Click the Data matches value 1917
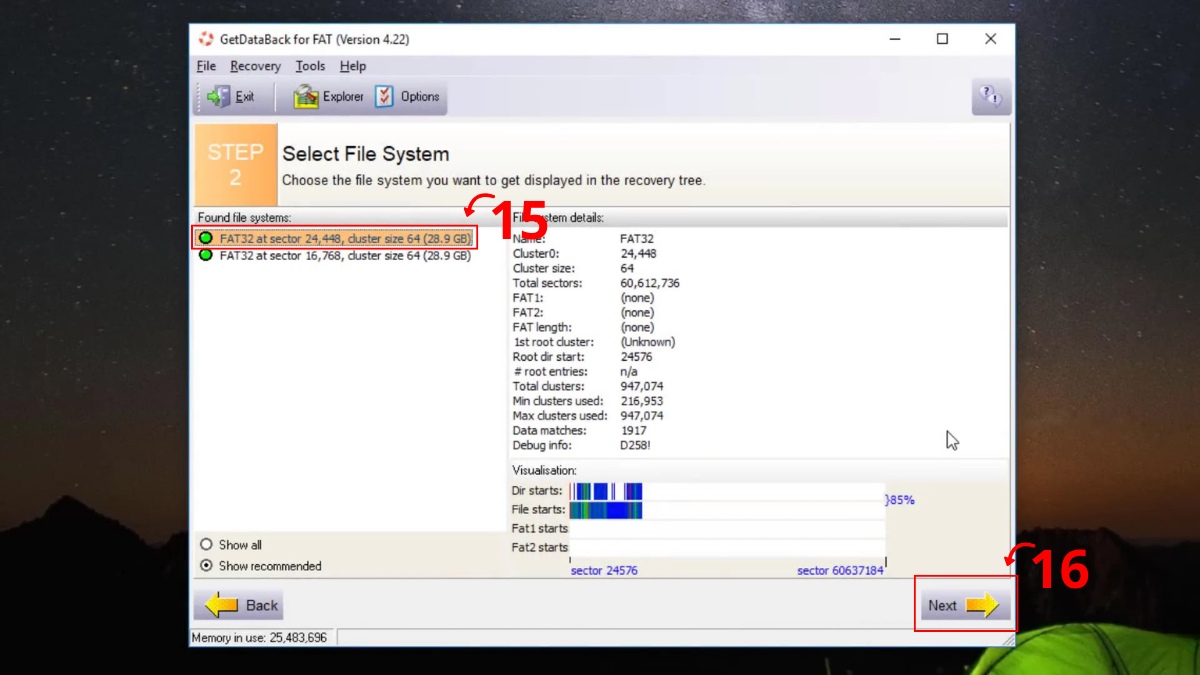 pos(634,430)
